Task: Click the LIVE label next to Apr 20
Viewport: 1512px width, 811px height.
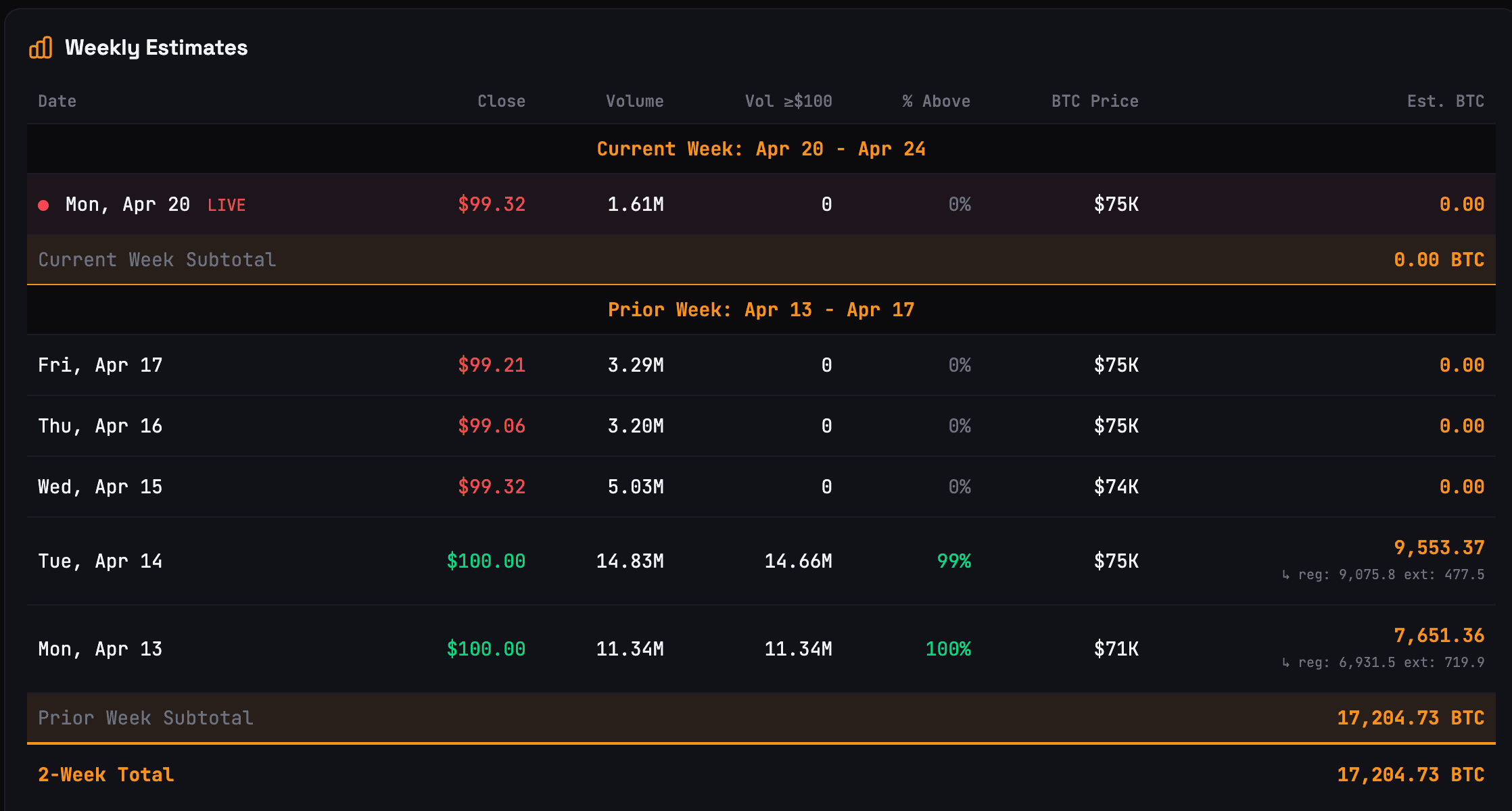Action: [x=226, y=205]
